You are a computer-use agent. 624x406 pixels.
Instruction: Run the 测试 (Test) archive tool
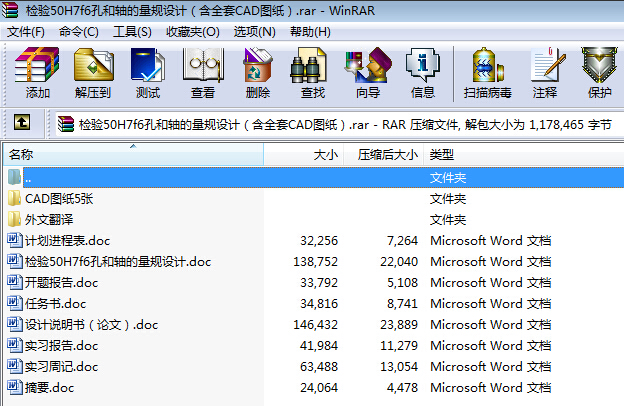[148, 65]
